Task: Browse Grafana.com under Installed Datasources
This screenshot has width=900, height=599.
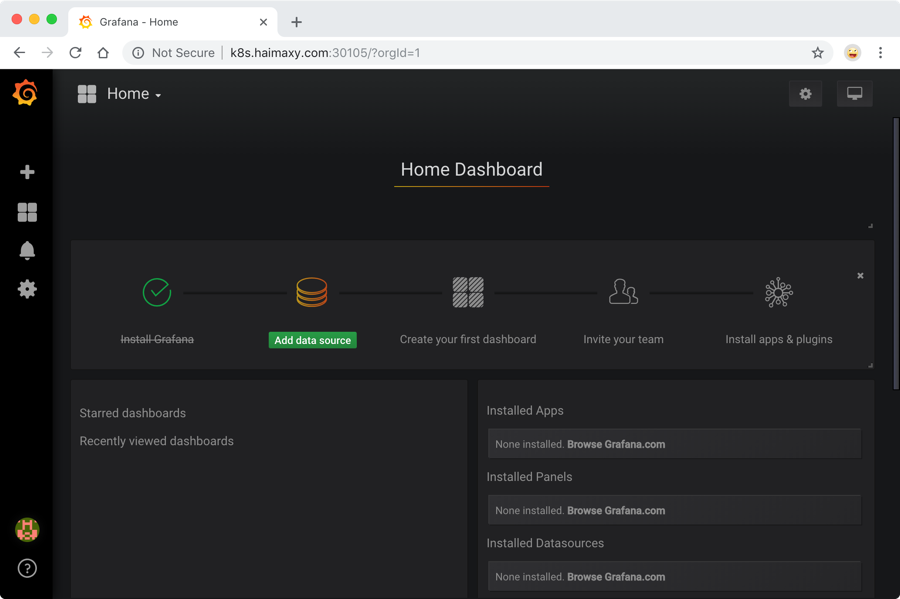Action: click(616, 577)
